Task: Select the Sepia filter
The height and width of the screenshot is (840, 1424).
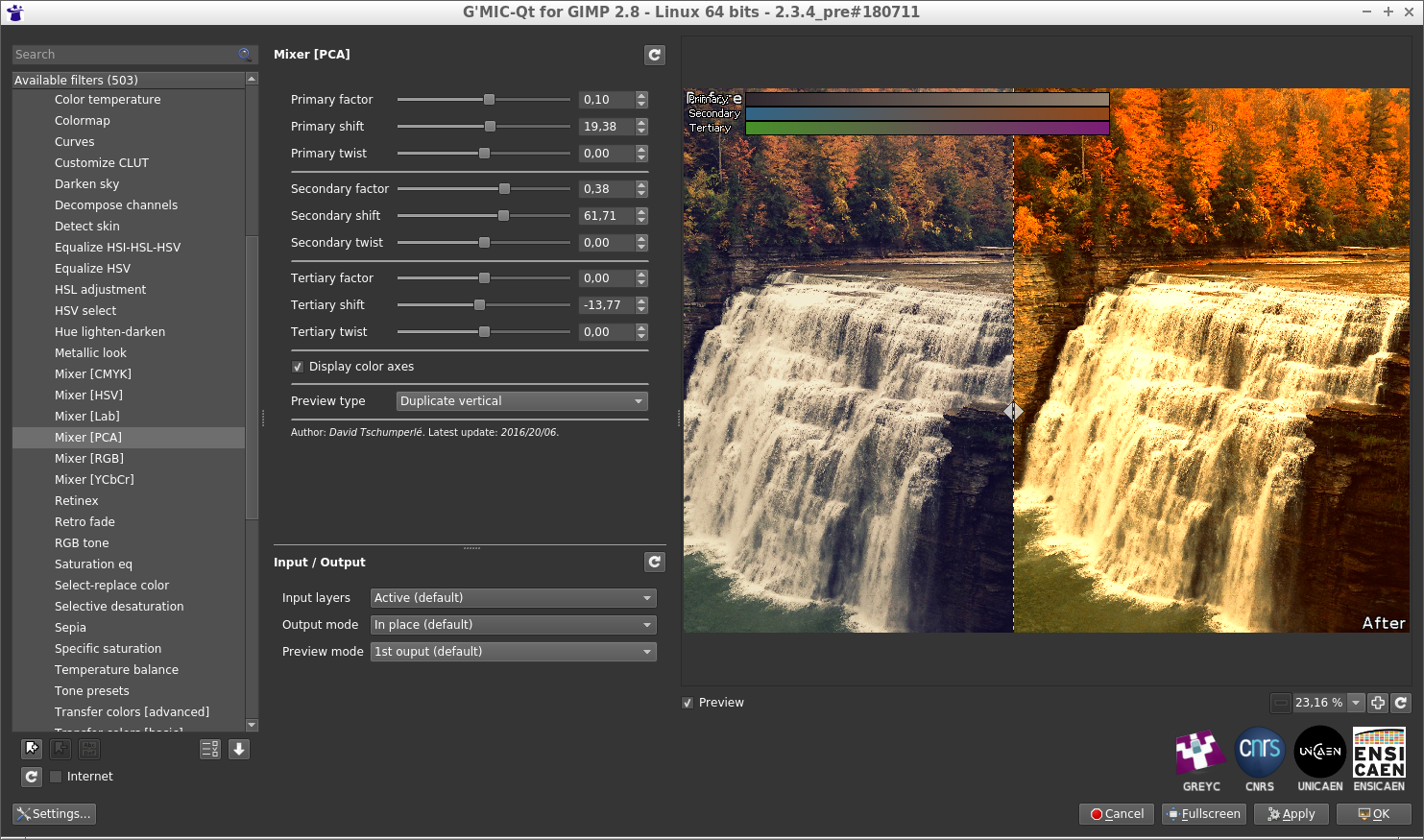Action: [70, 627]
